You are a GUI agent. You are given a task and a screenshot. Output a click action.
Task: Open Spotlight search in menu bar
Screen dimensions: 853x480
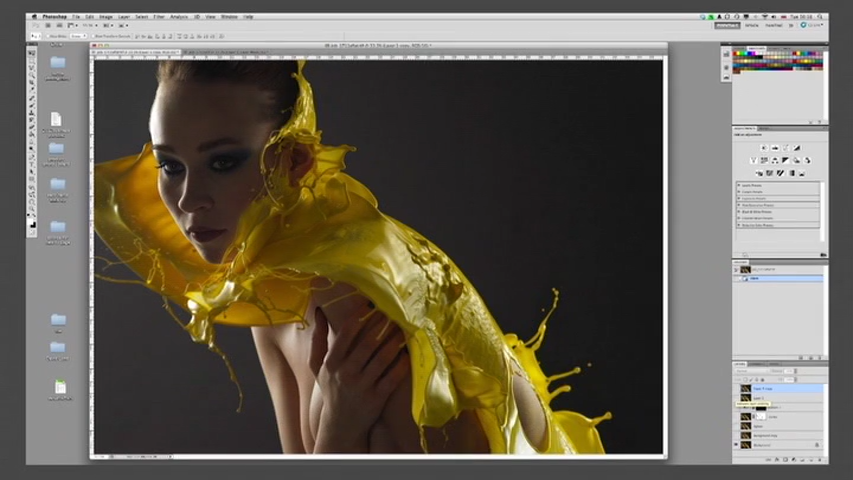(820, 17)
